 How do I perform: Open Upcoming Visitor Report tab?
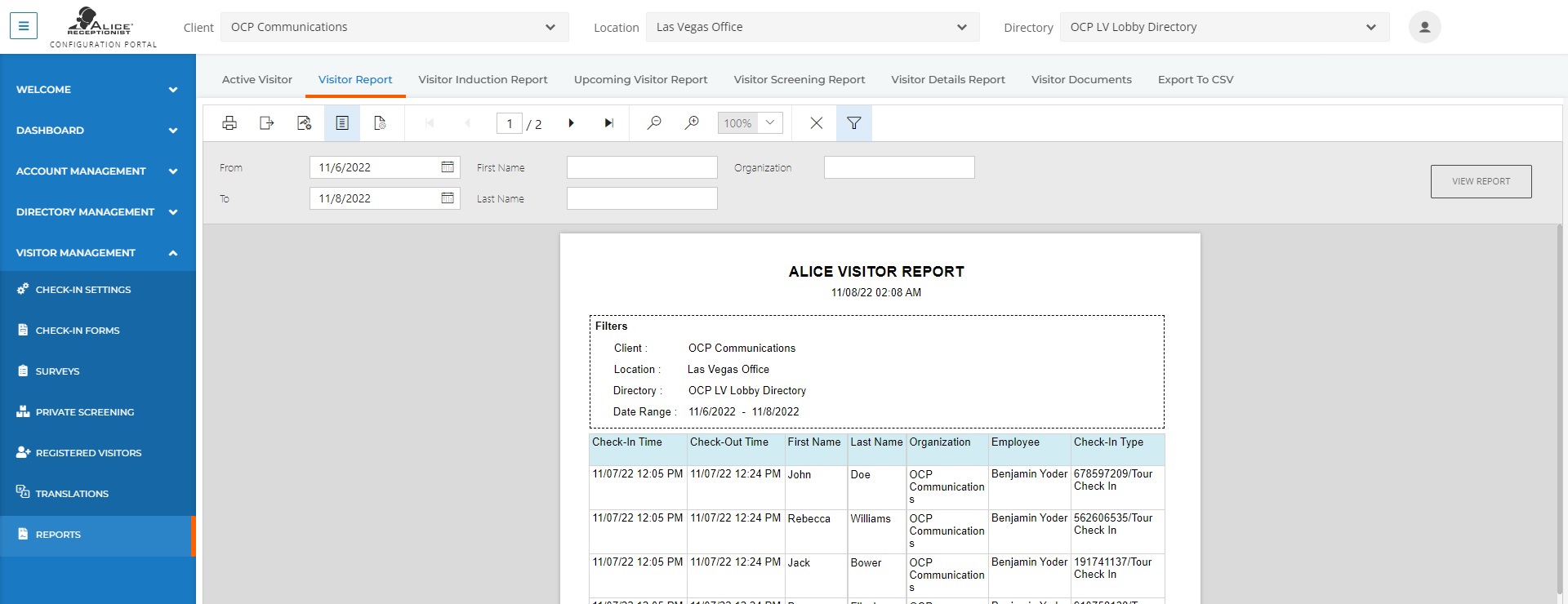click(x=640, y=79)
